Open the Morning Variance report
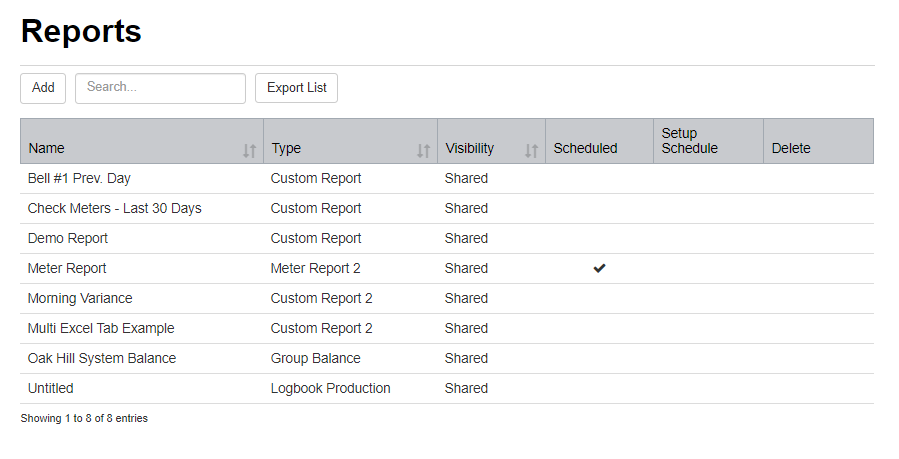 (x=80, y=298)
